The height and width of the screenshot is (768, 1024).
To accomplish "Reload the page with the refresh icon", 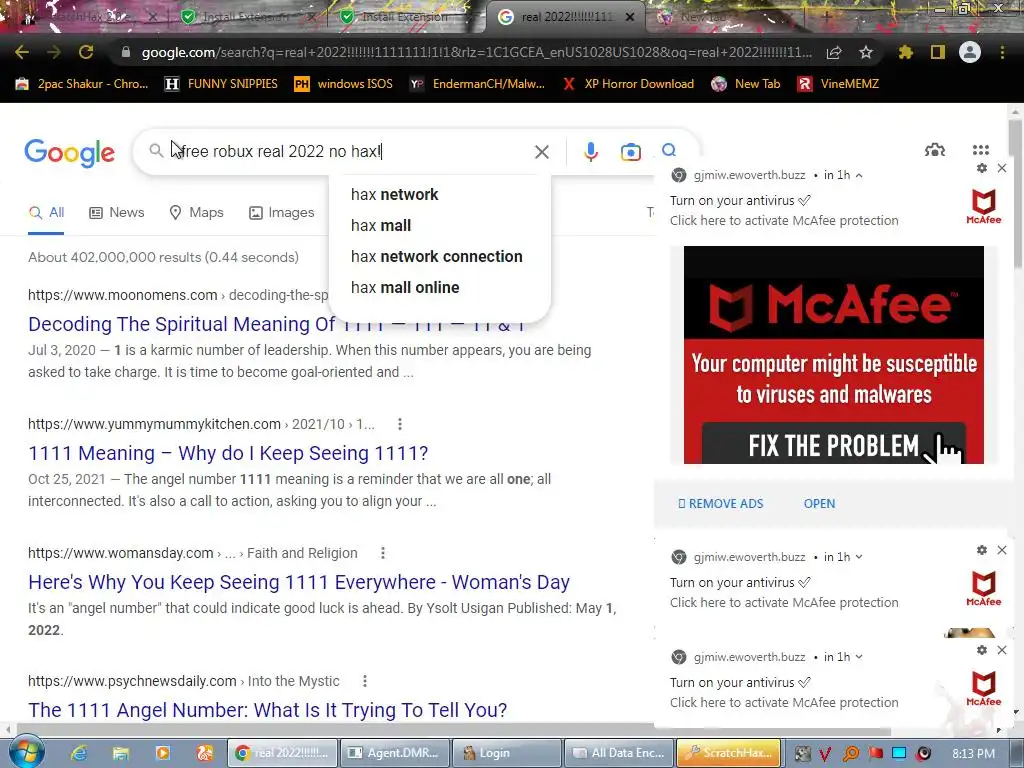I will coord(86,52).
